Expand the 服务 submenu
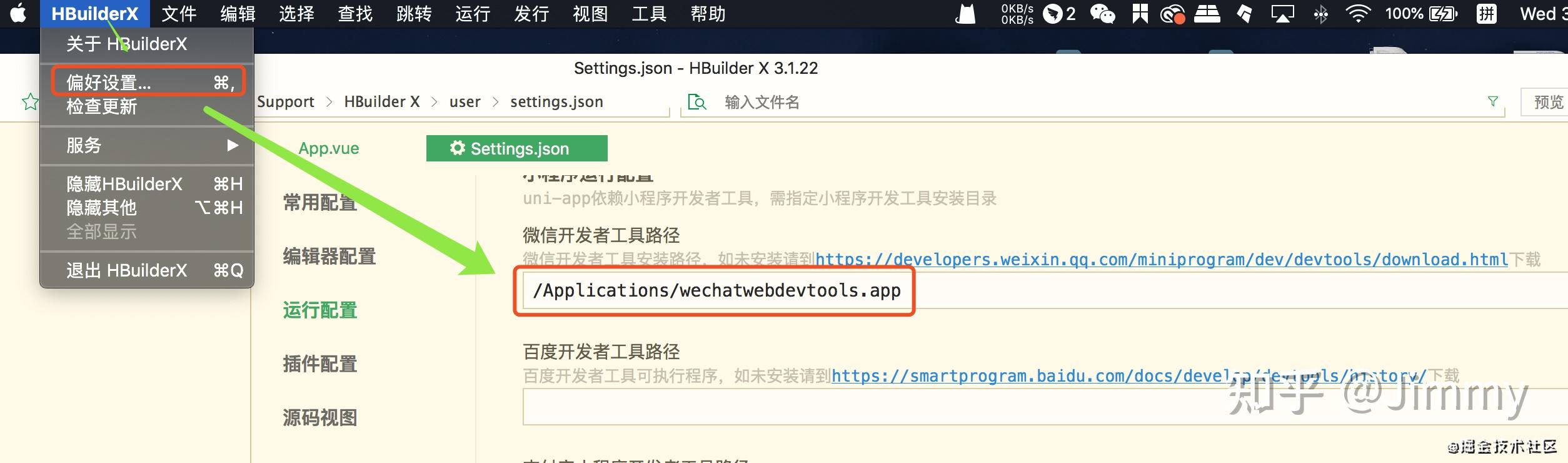 [147, 145]
